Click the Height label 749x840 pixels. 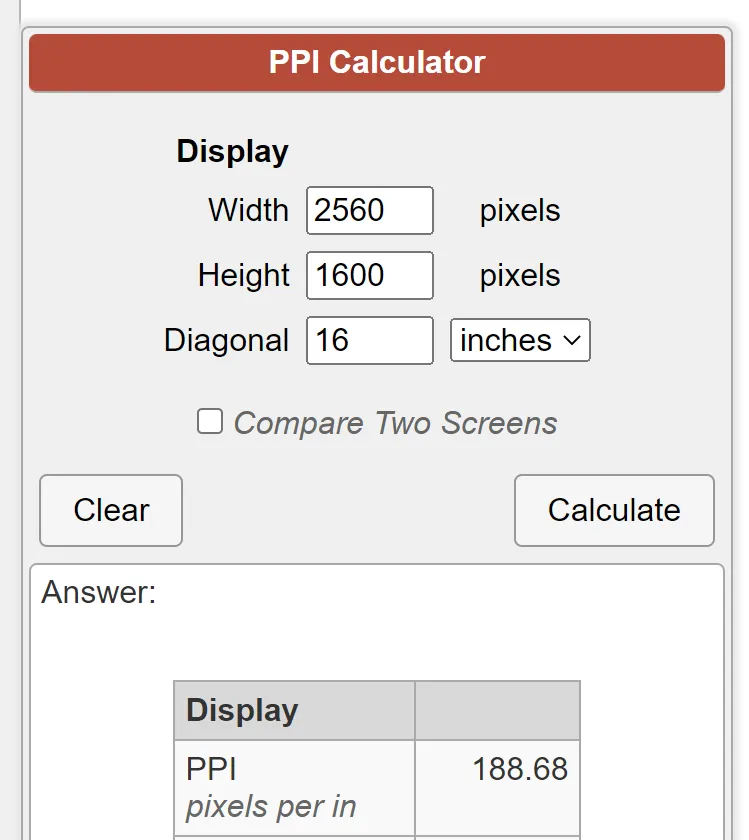pyautogui.click(x=244, y=275)
